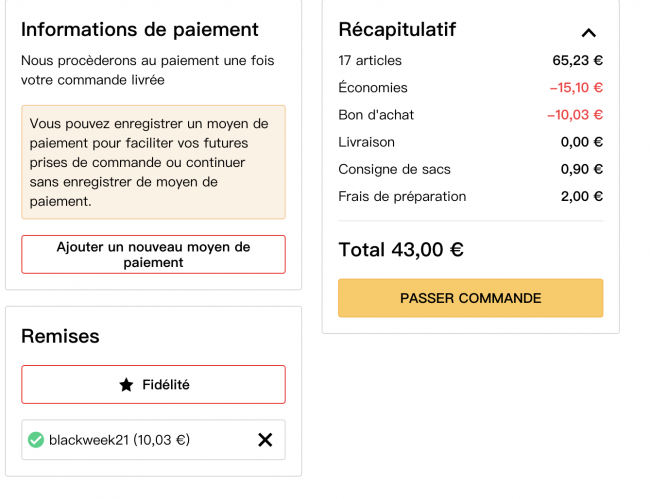Viewport: 650px width, 499px height.
Task: Select the blackweek21 (10,03 €) coupon text
Action: (x=119, y=440)
